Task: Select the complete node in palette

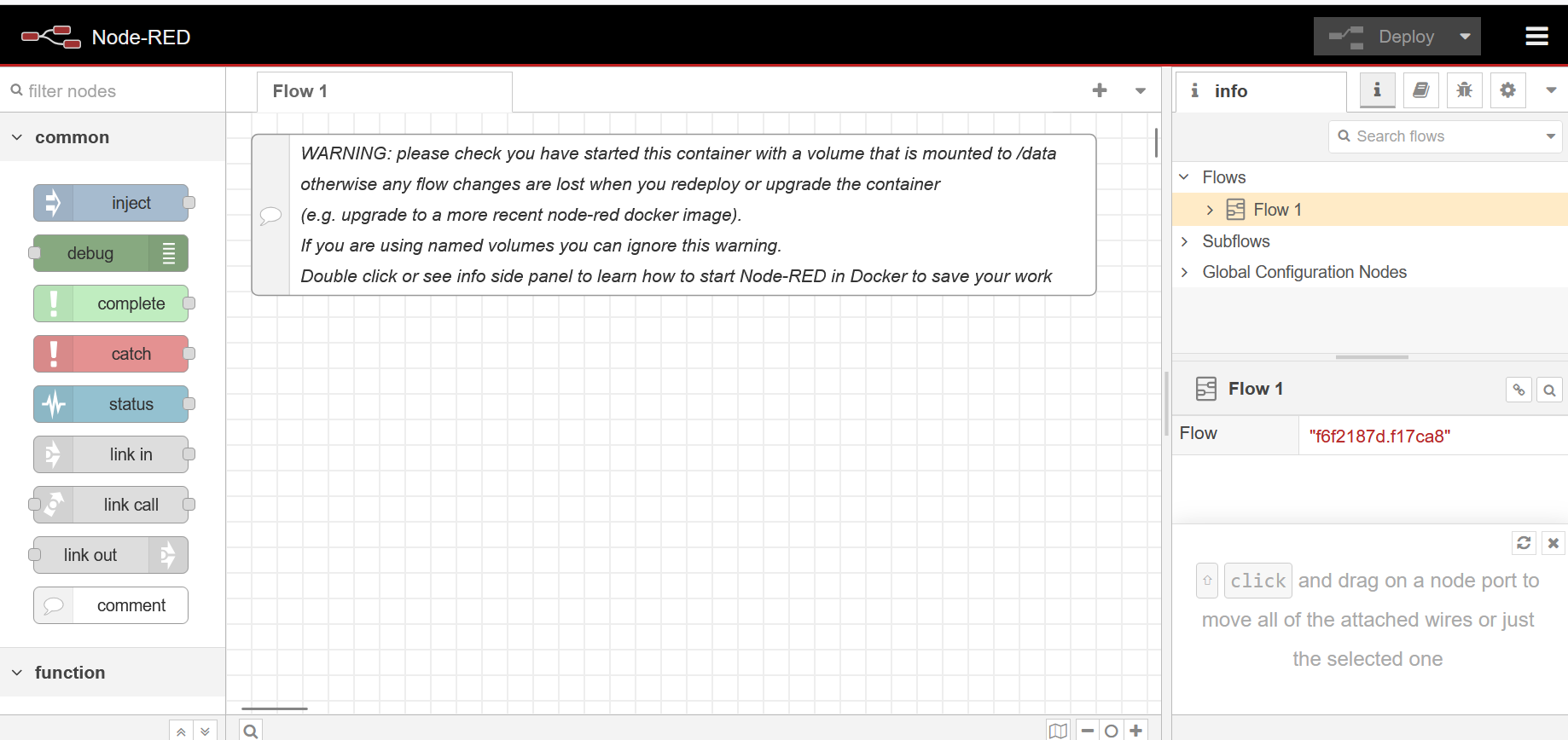Action: click(x=111, y=304)
